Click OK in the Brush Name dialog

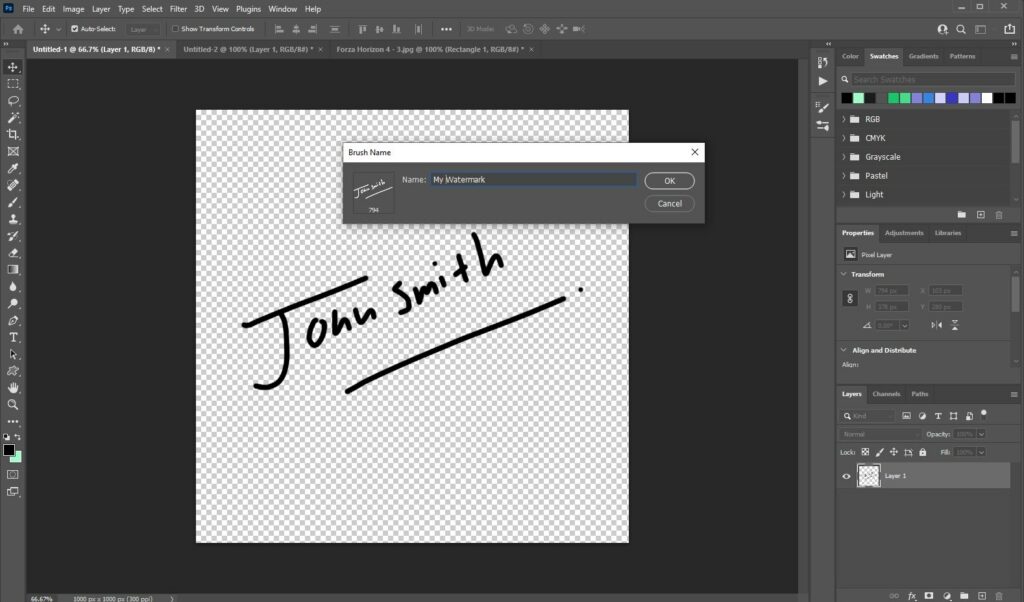click(668, 181)
